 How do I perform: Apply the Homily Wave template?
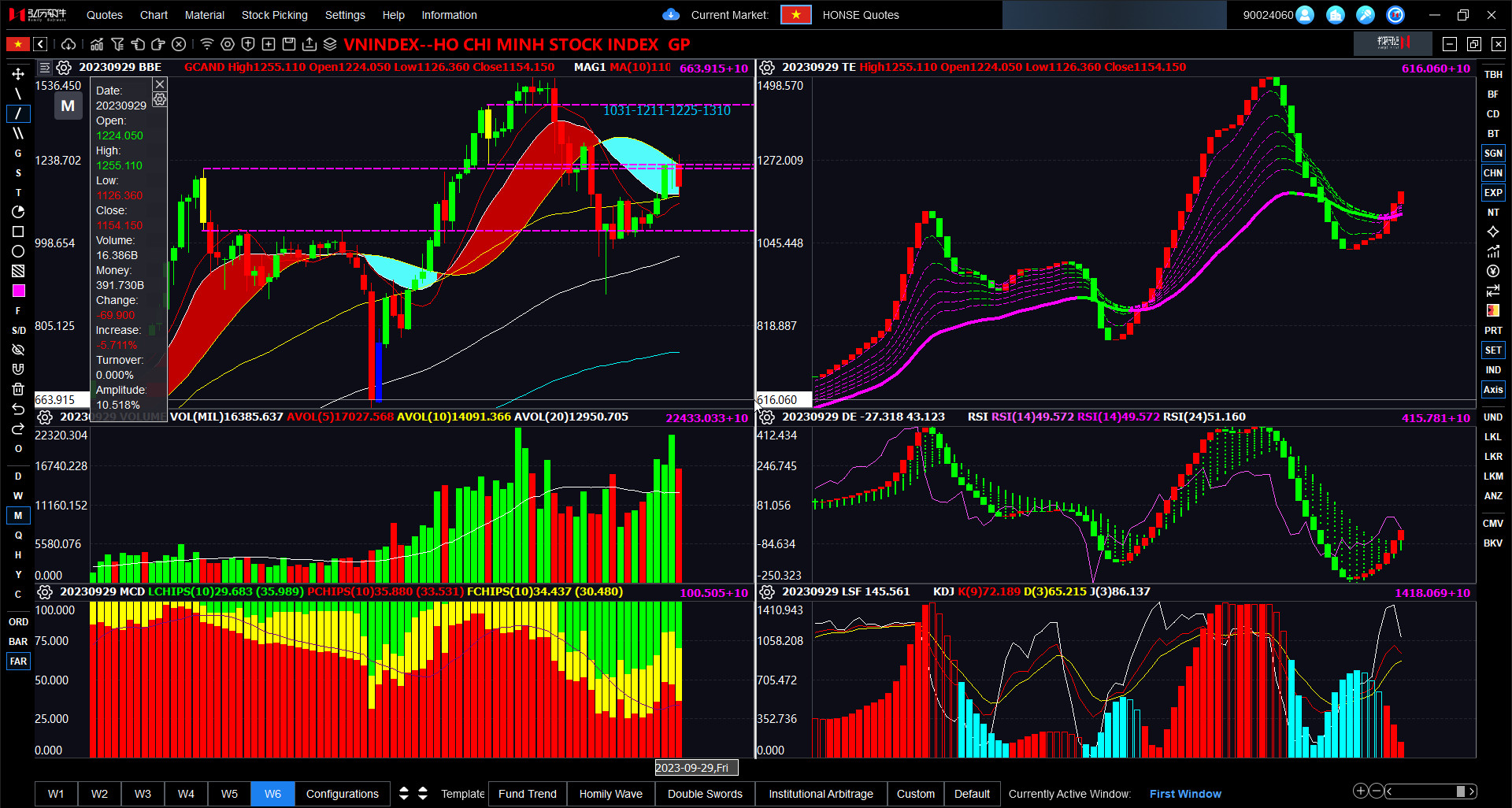click(610, 794)
